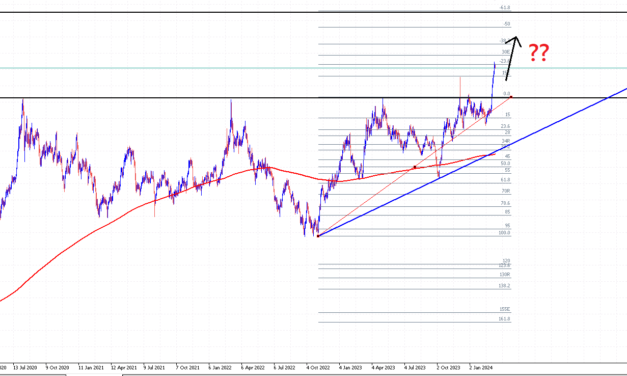Image resolution: width=627 pixels, height=376 pixels.
Task: Select the Fibonacci '55' retracement label
Action: click(507, 170)
